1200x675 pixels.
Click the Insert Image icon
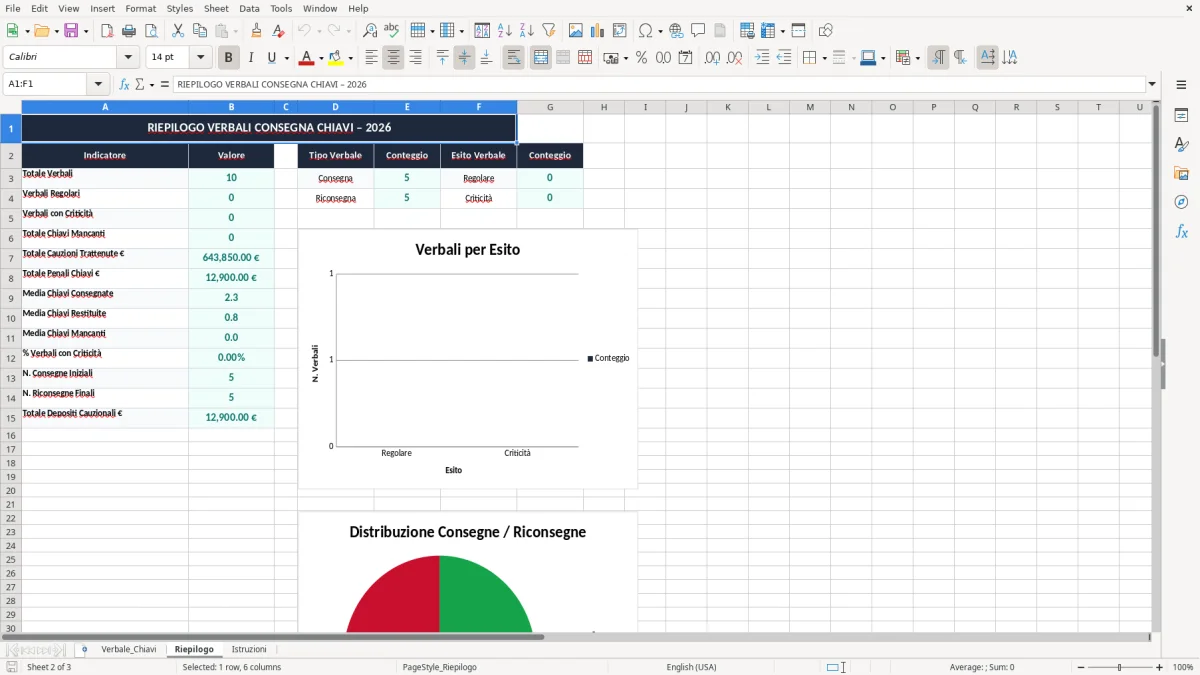576,31
